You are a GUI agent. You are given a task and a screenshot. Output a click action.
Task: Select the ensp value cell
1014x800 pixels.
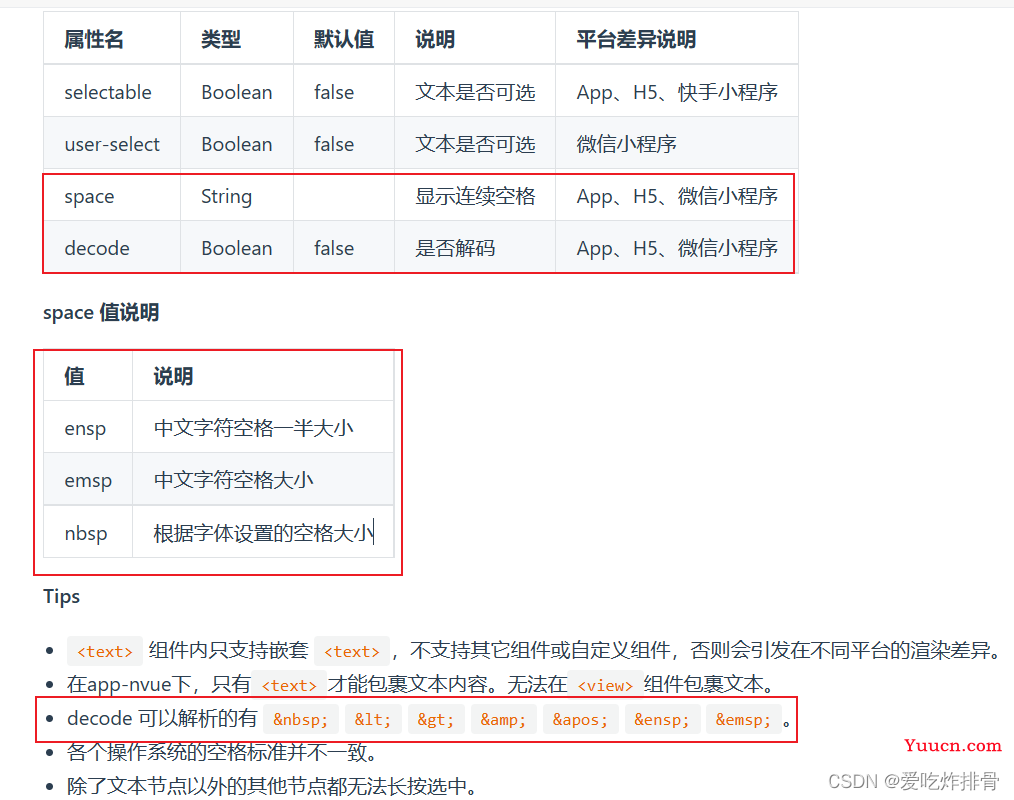pyautogui.click(x=85, y=428)
